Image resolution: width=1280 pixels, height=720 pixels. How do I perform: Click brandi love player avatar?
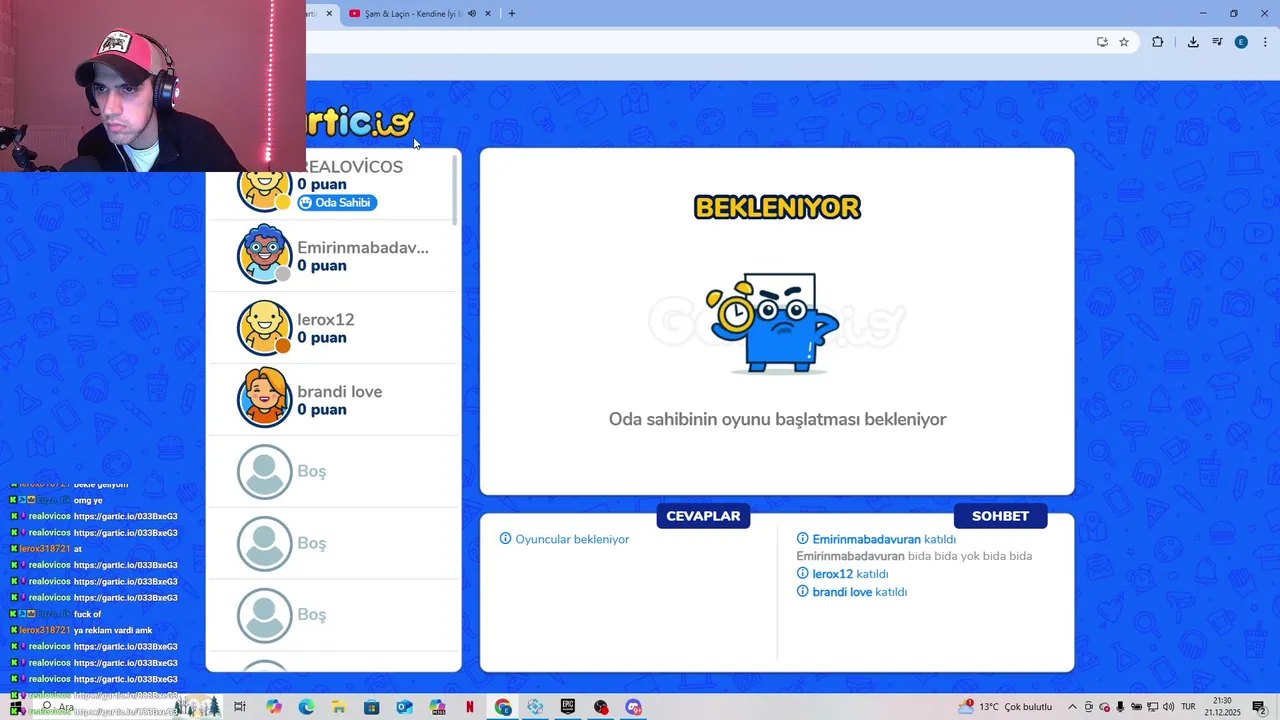265,399
